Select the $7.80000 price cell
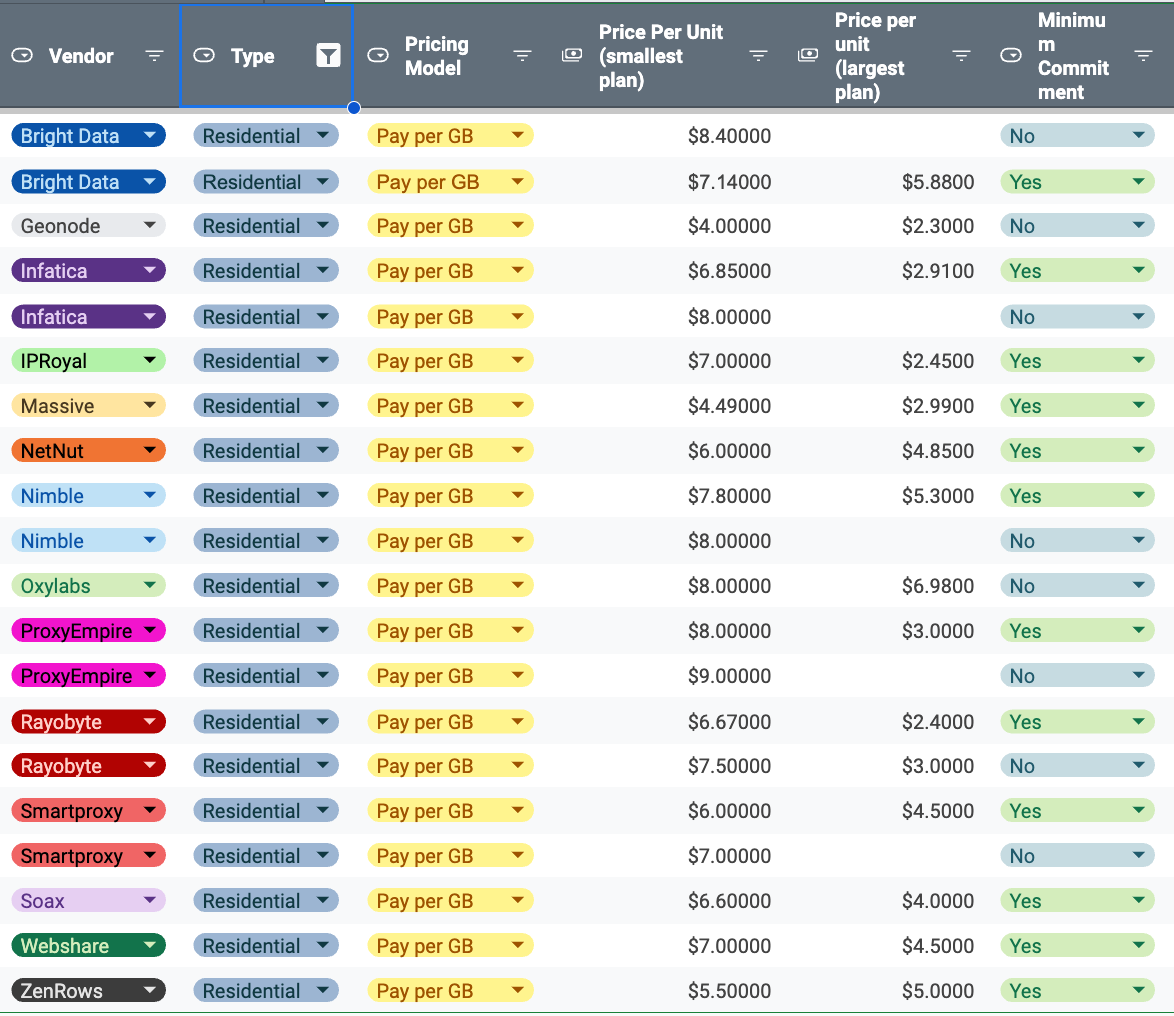 click(729, 496)
